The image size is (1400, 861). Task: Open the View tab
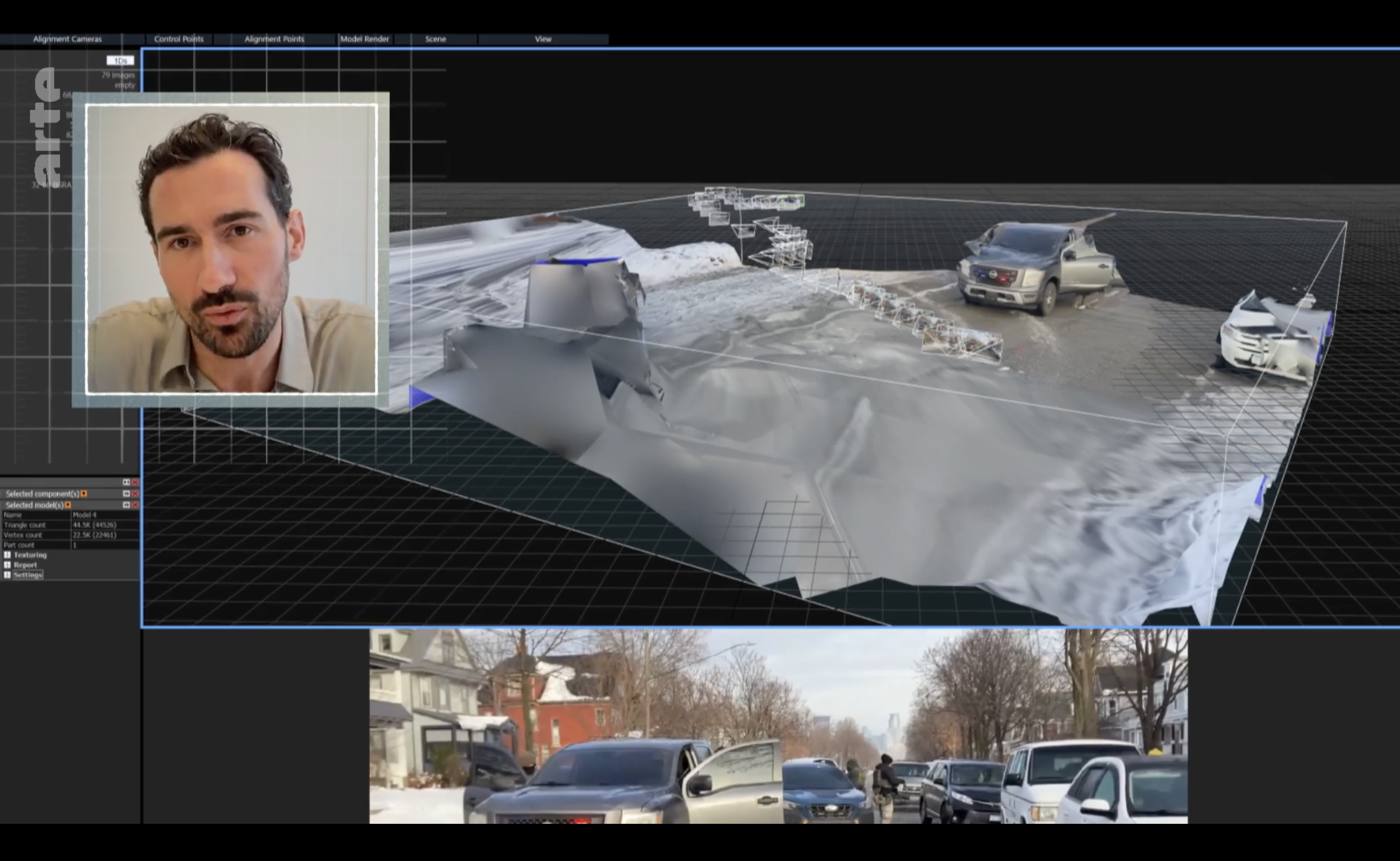(543, 40)
